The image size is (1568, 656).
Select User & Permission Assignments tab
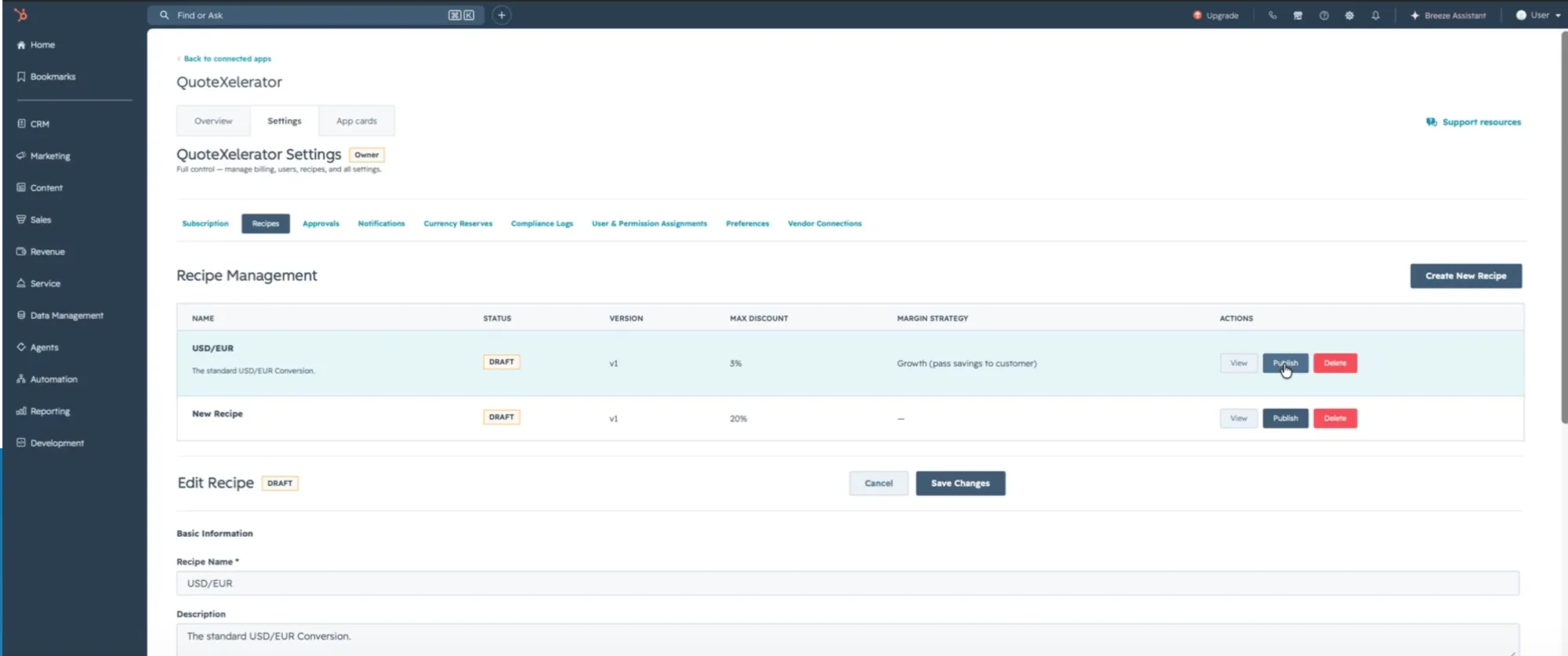click(x=649, y=223)
